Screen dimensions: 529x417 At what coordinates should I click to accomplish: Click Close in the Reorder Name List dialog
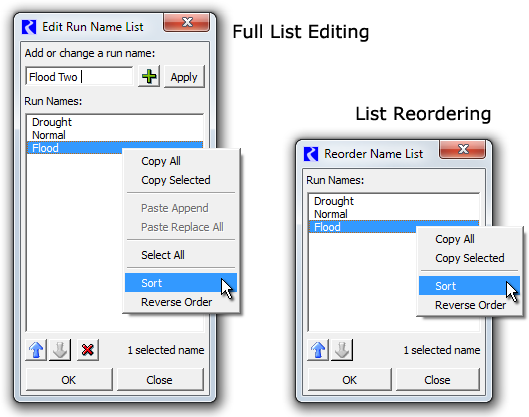[x=437, y=380]
